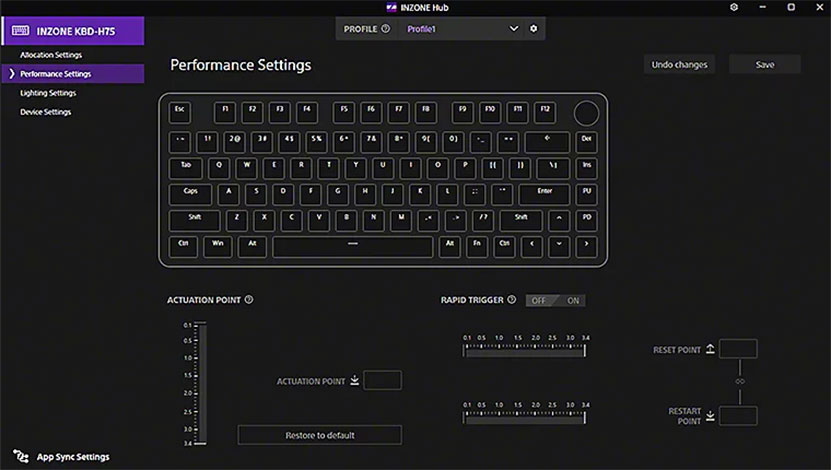Screen dimensions: 831x470
Task: Click the App Sync Settings icon
Action: [21, 456]
